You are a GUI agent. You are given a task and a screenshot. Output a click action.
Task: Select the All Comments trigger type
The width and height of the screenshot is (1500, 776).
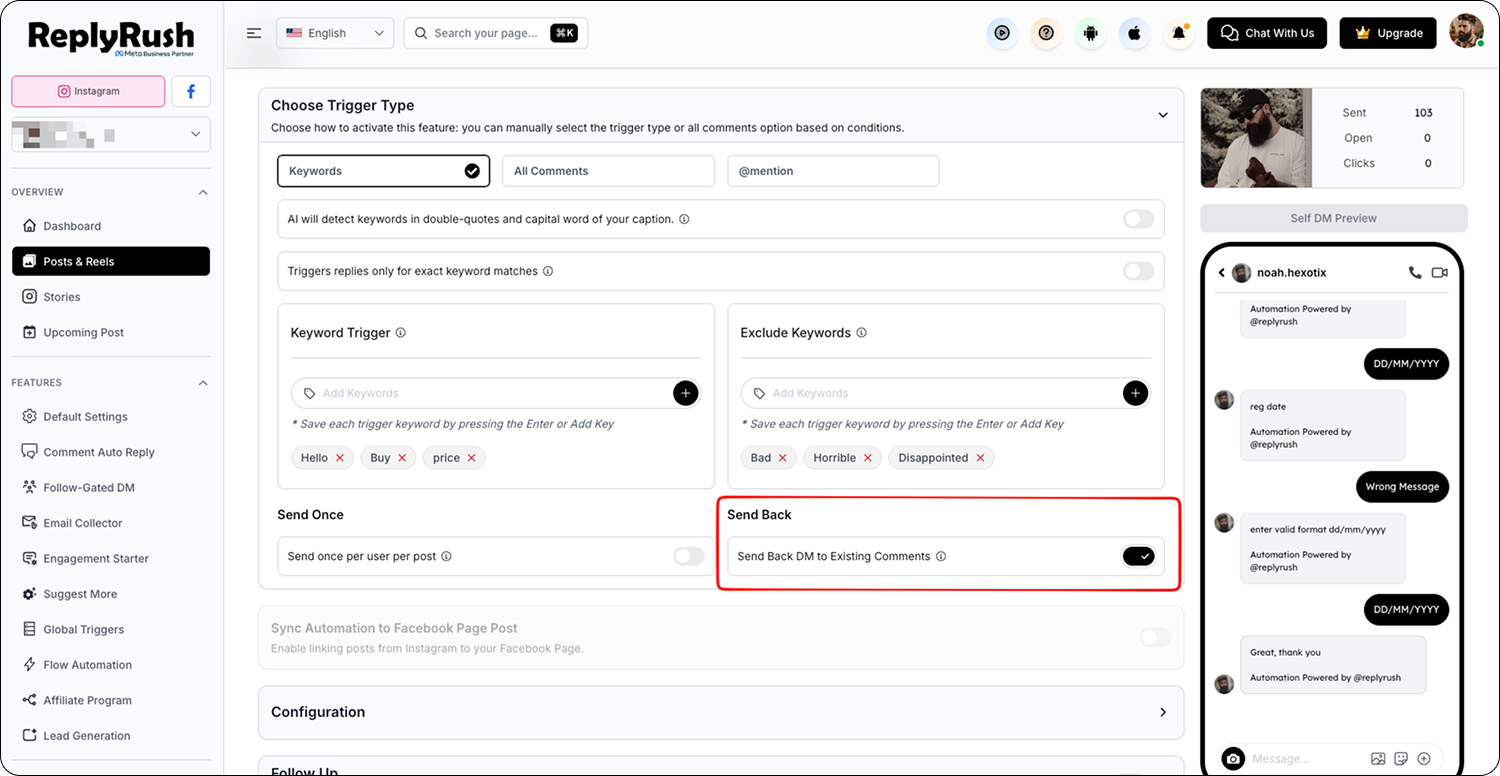pos(608,171)
